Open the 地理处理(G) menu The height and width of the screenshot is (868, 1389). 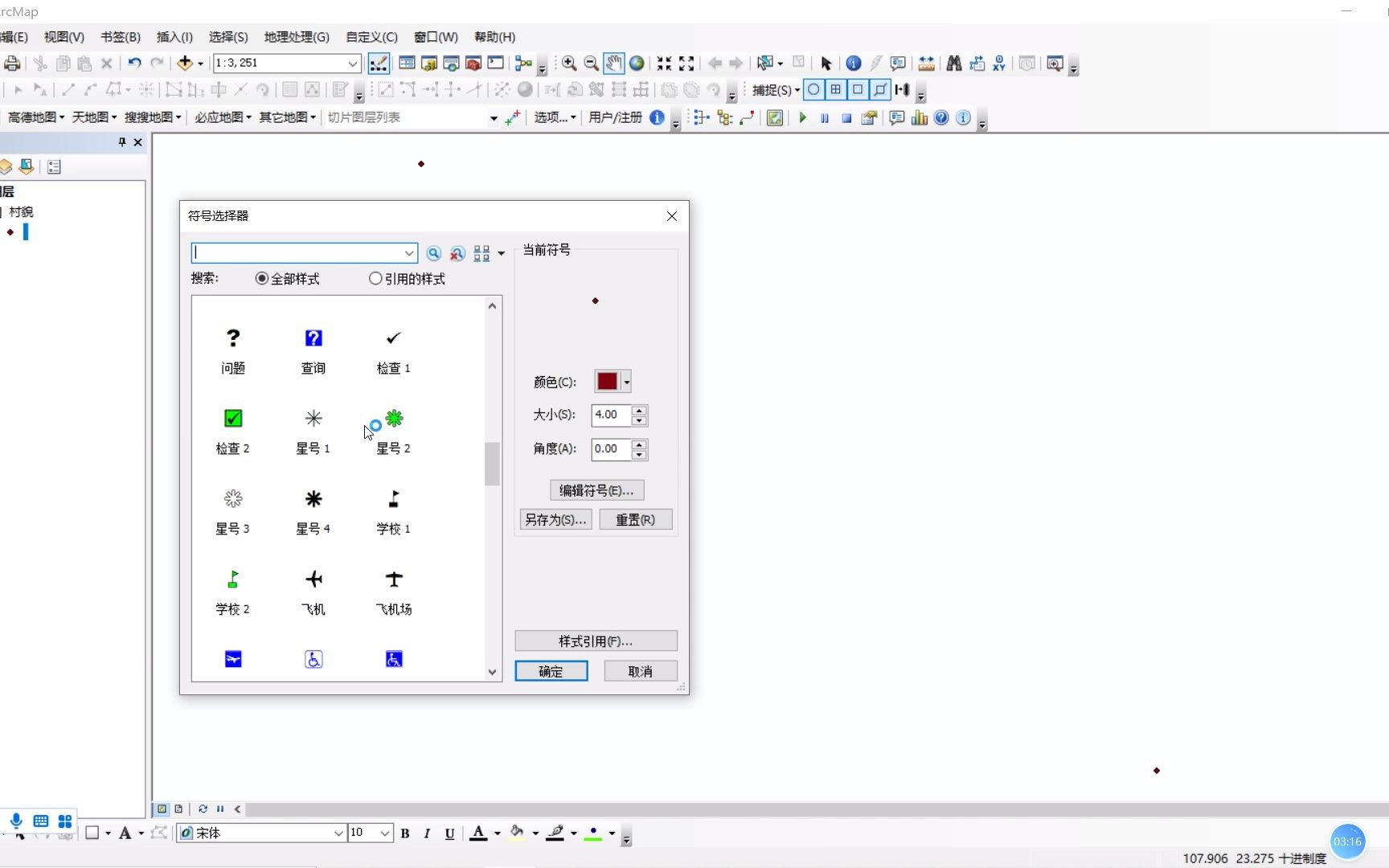click(x=295, y=37)
